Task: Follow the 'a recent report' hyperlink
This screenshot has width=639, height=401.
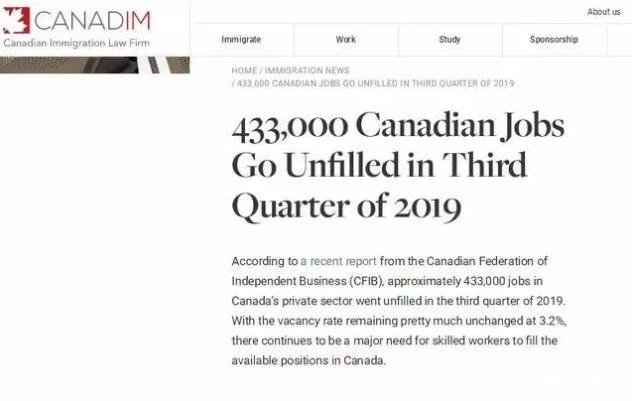Action: tap(339, 261)
